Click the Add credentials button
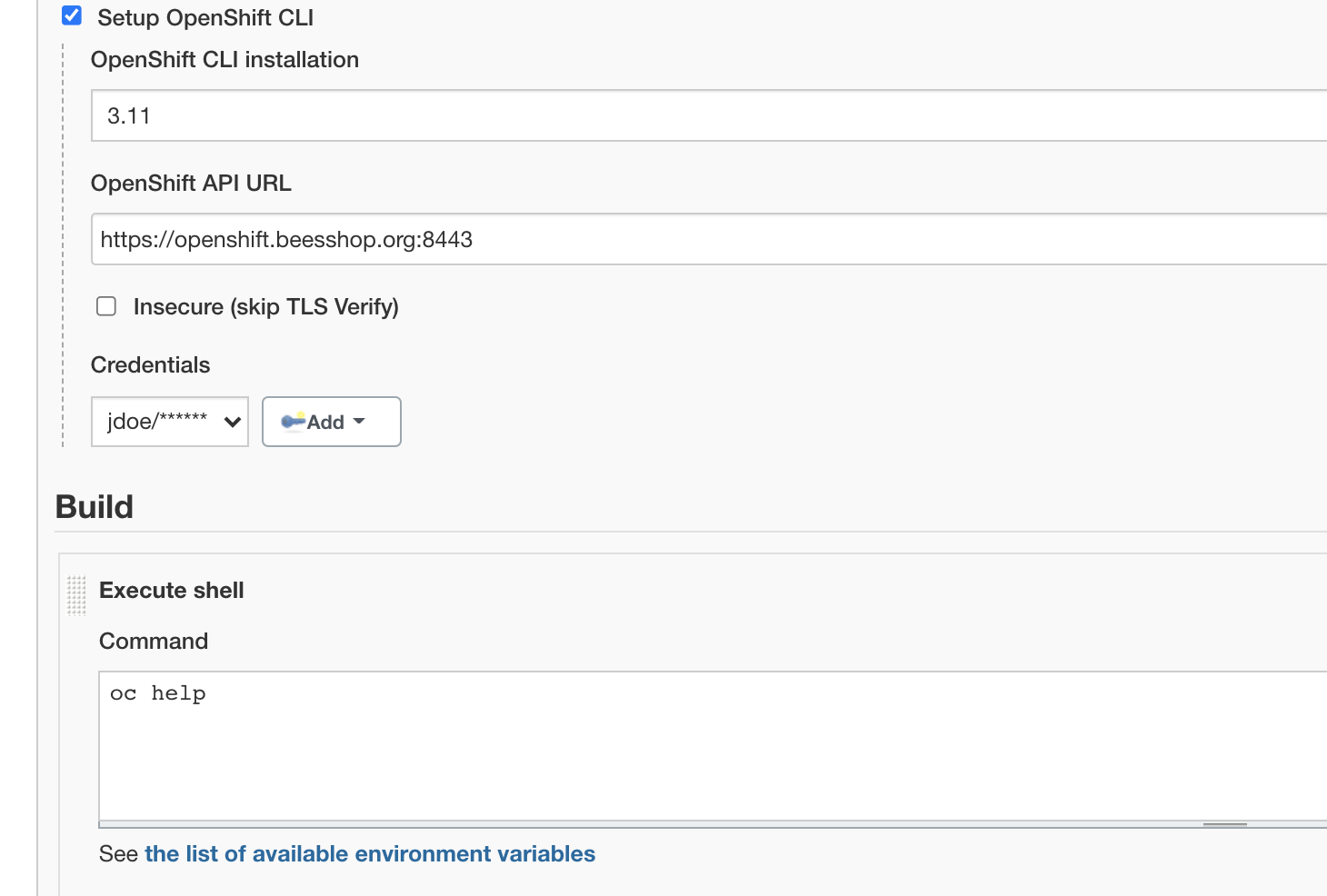 click(332, 422)
